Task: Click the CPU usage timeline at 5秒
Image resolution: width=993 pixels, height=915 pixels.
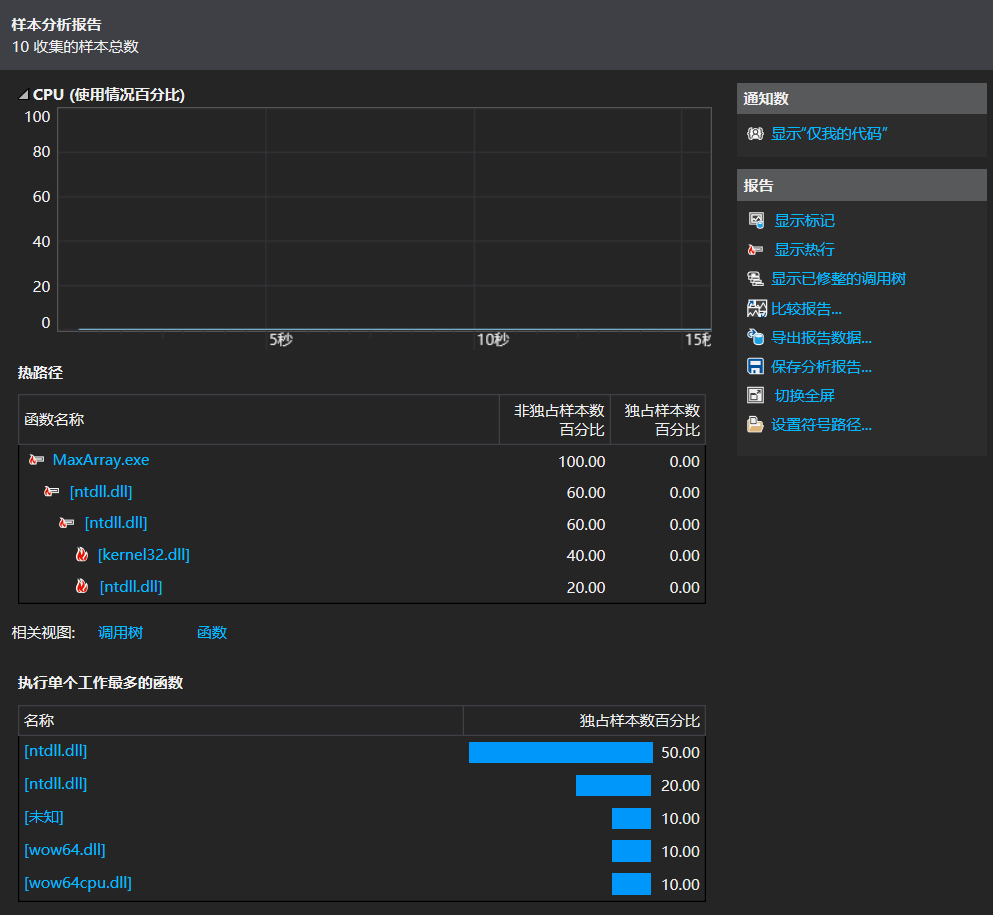Action: click(x=281, y=340)
